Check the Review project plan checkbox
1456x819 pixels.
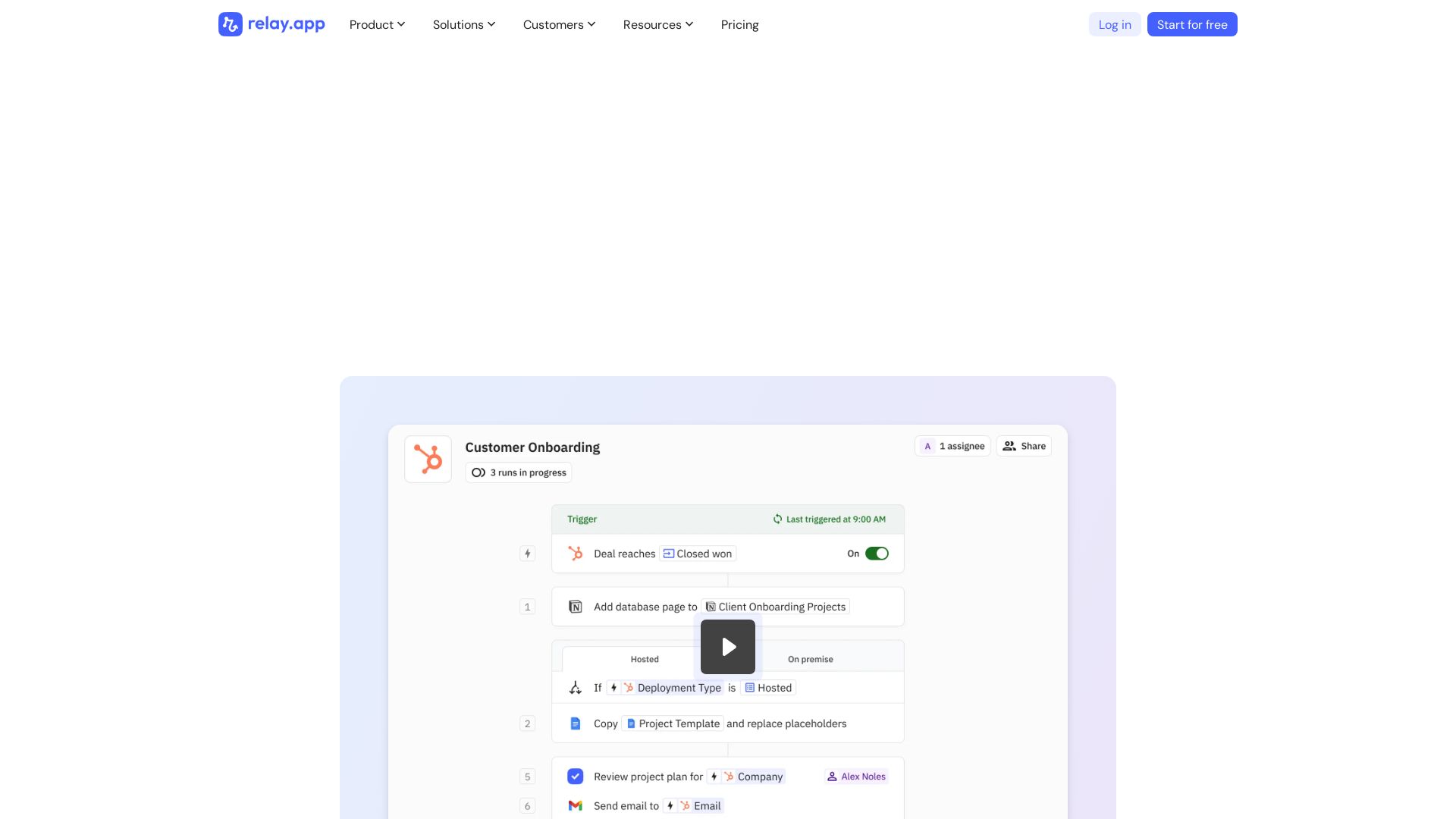tap(576, 777)
